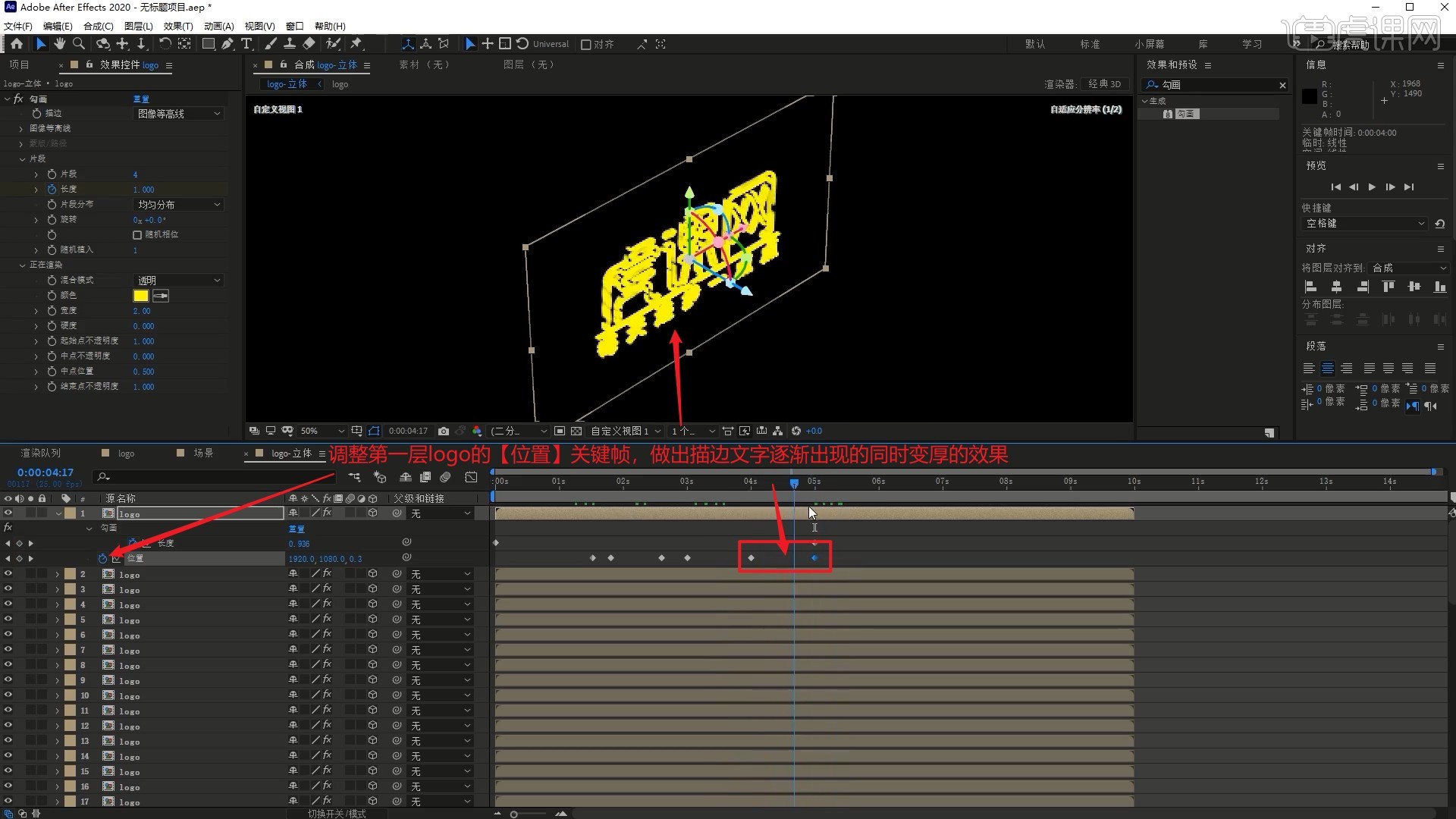Select the Puppet Pin tool
This screenshot has height=819, width=1456.
[356, 44]
